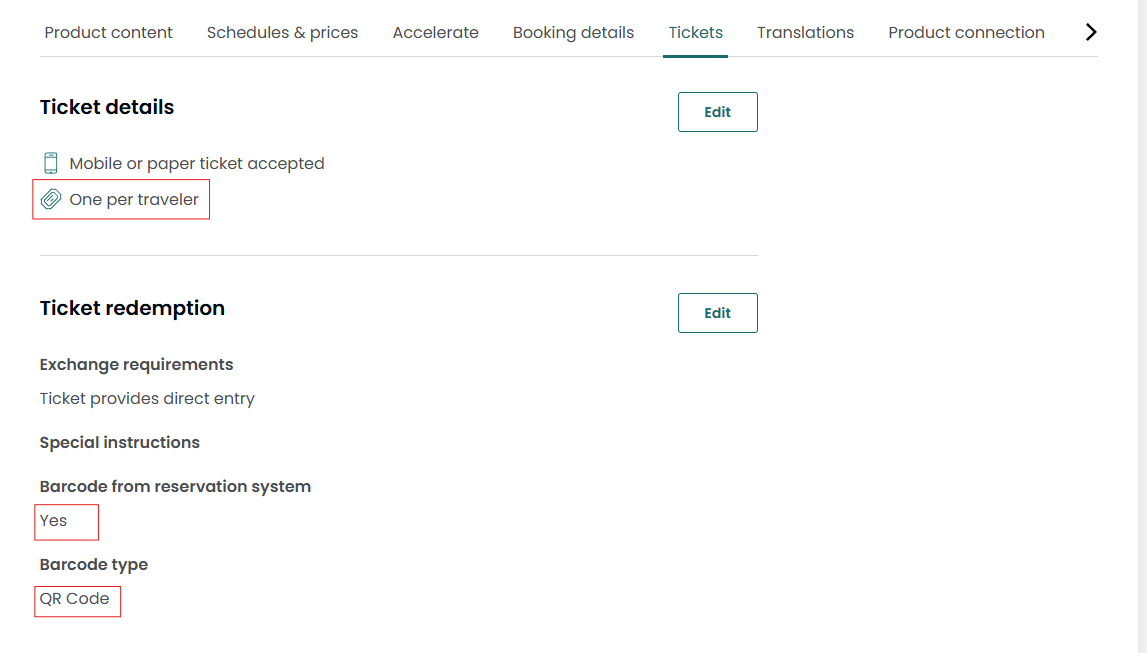This screenshot has width=1147, height=653.
Task: Go to the Accelerate tab
Action: pos(435,33)
